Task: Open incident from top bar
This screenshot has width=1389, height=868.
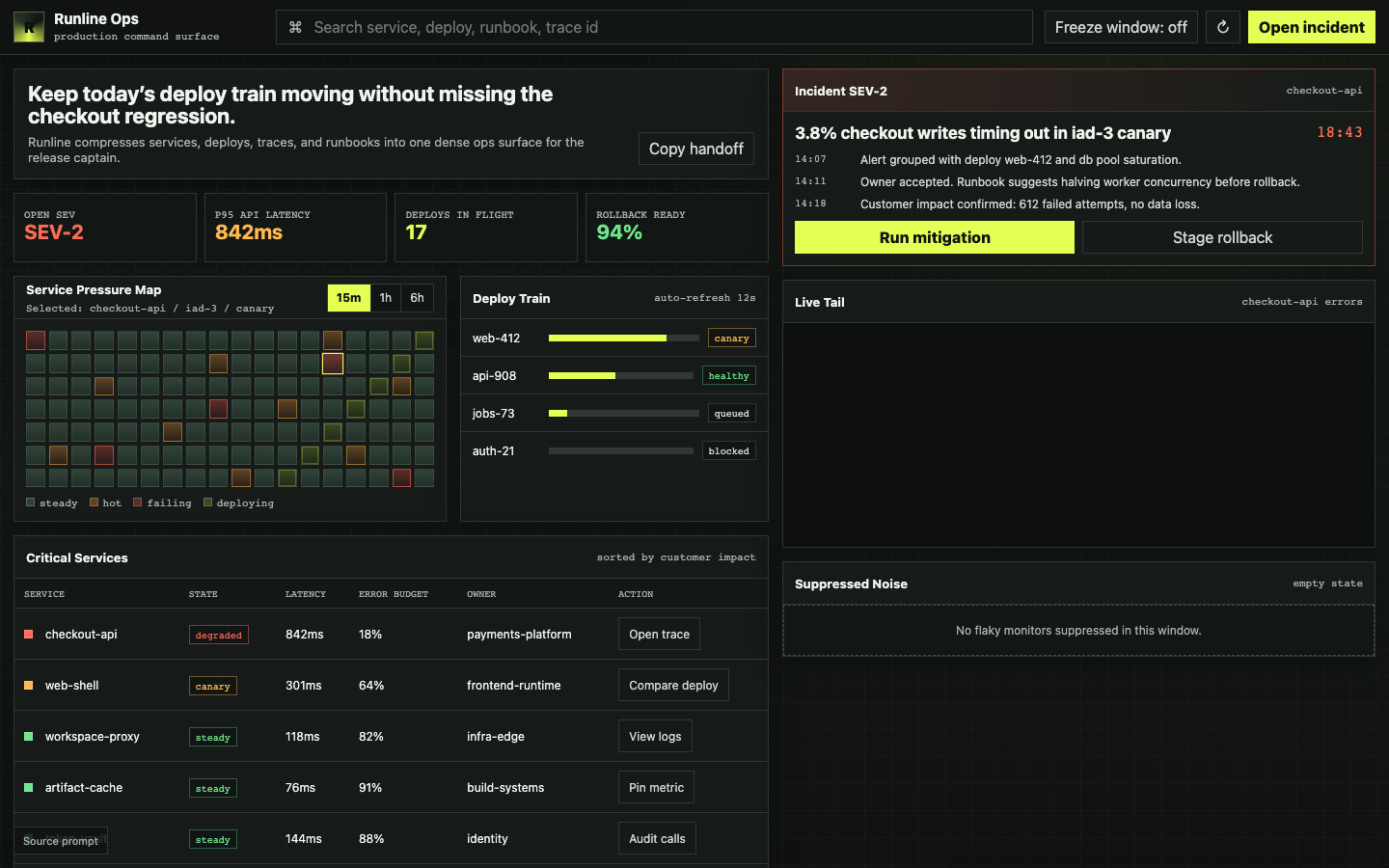Action: point(1312,27)
